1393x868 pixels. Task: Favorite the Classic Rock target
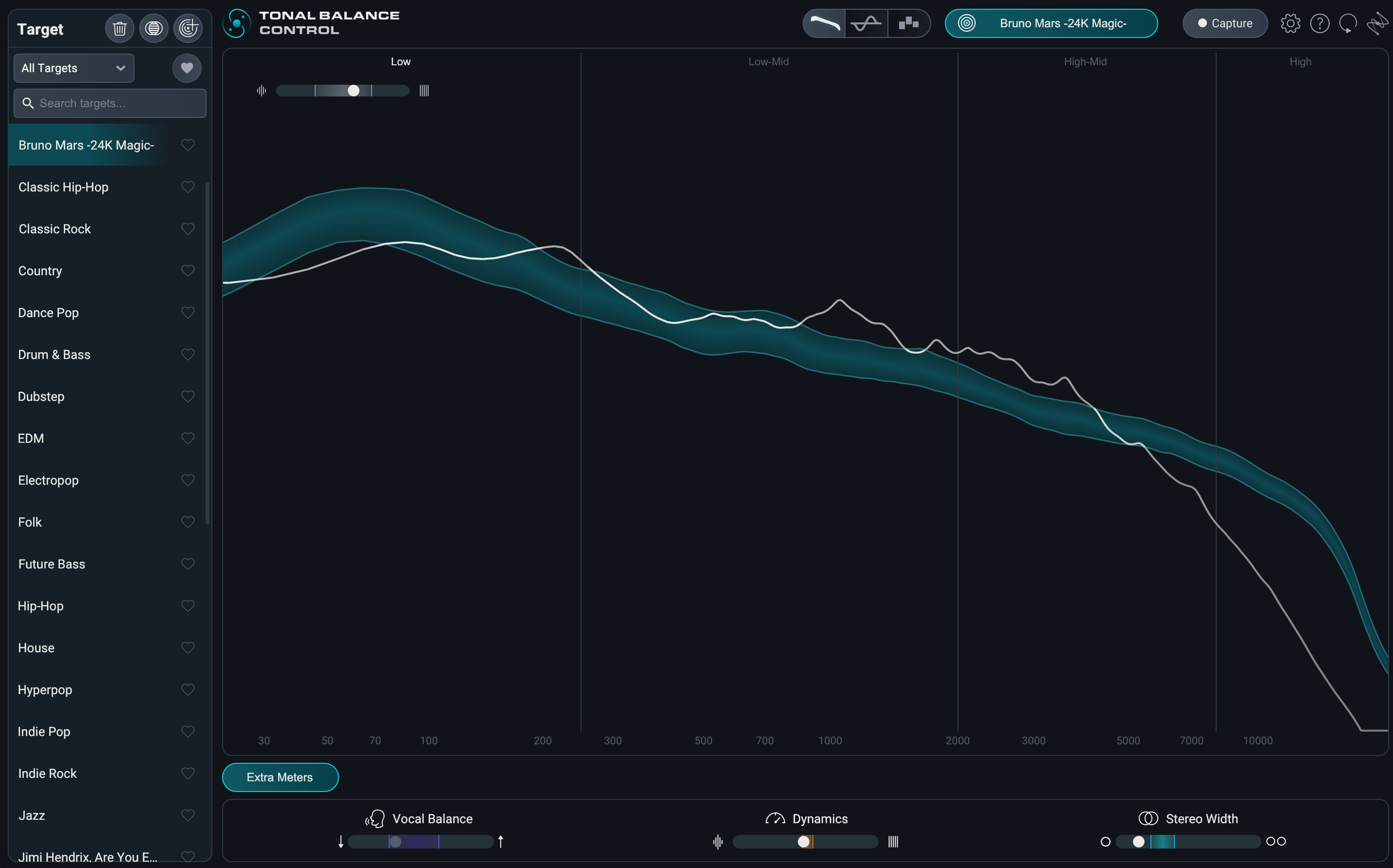coord(188,229)
